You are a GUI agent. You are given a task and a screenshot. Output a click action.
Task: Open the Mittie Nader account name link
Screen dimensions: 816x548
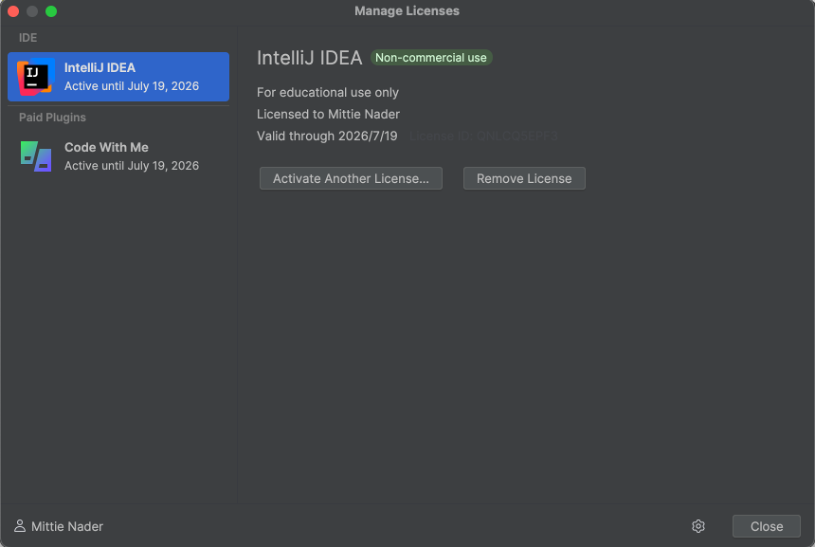coord(67,526)
